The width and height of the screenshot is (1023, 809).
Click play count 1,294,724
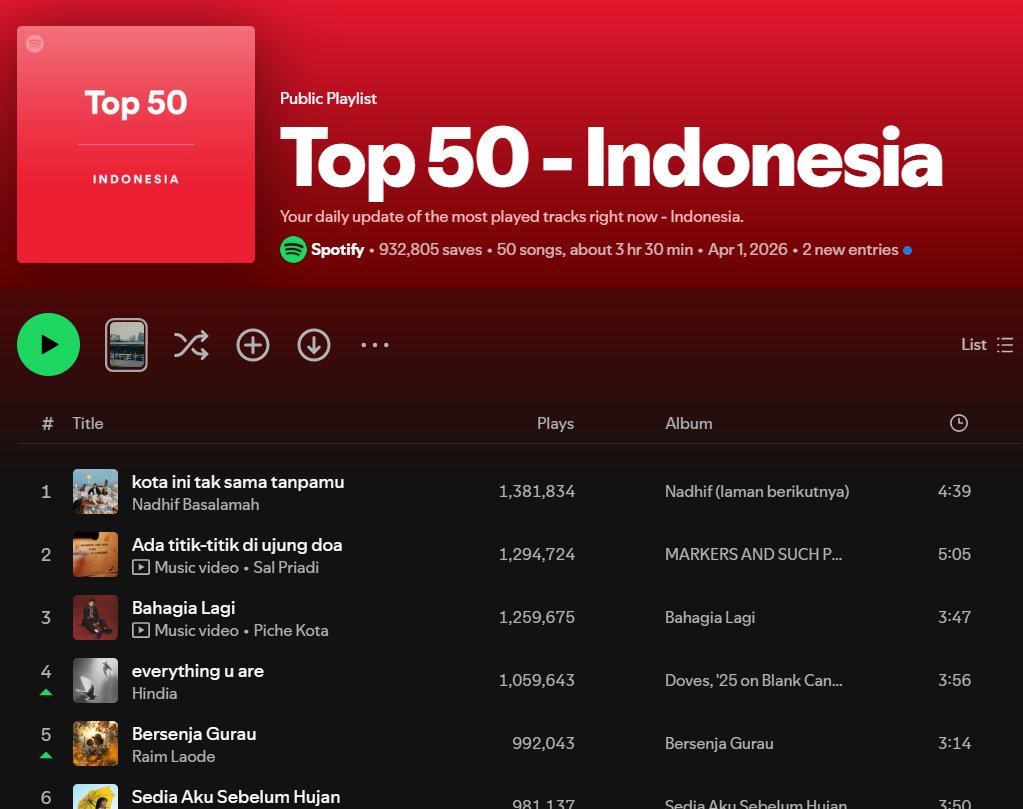pos(536,554)
